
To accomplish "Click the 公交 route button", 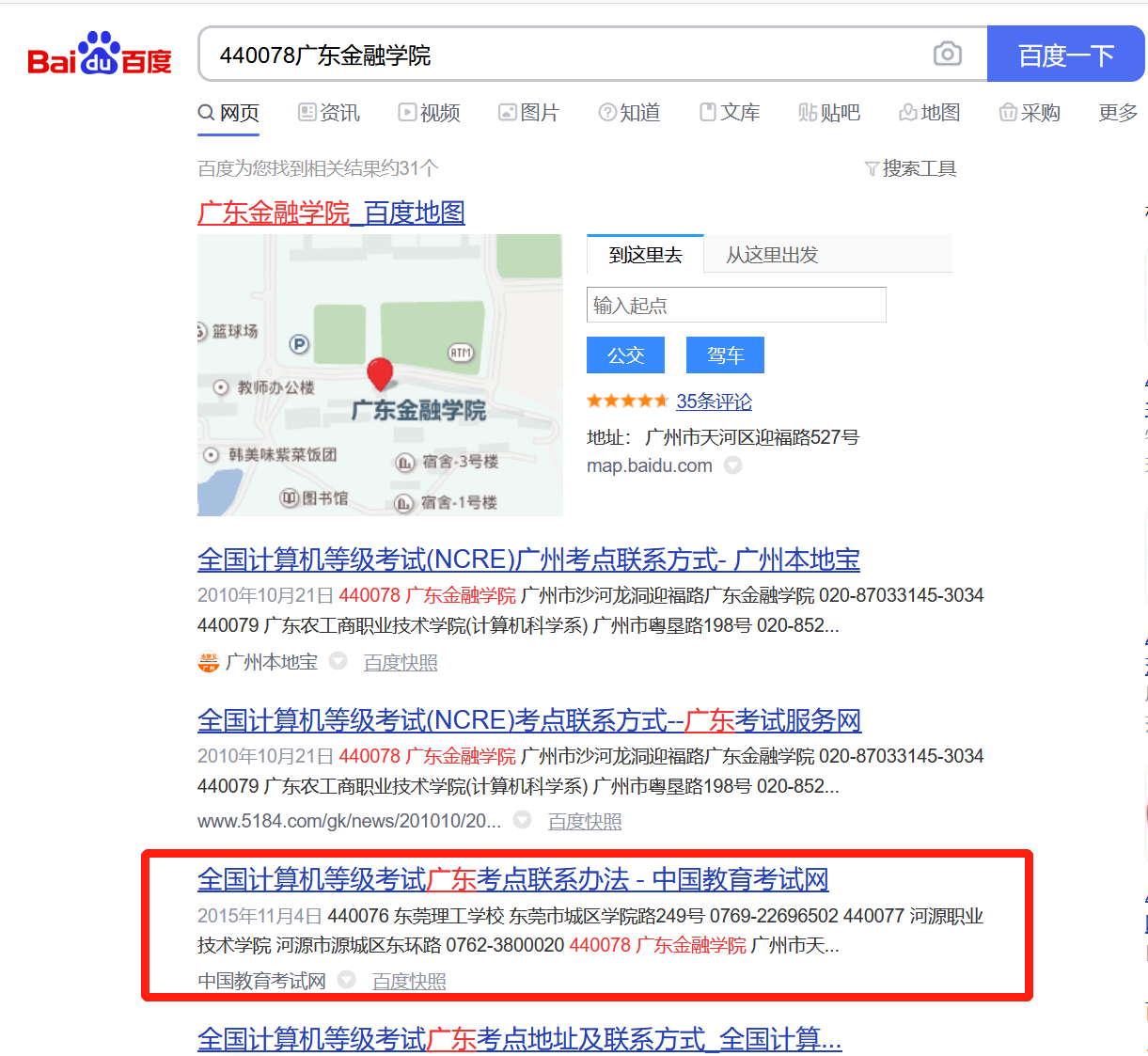I will pyautogui.click(x=625, y=355).
